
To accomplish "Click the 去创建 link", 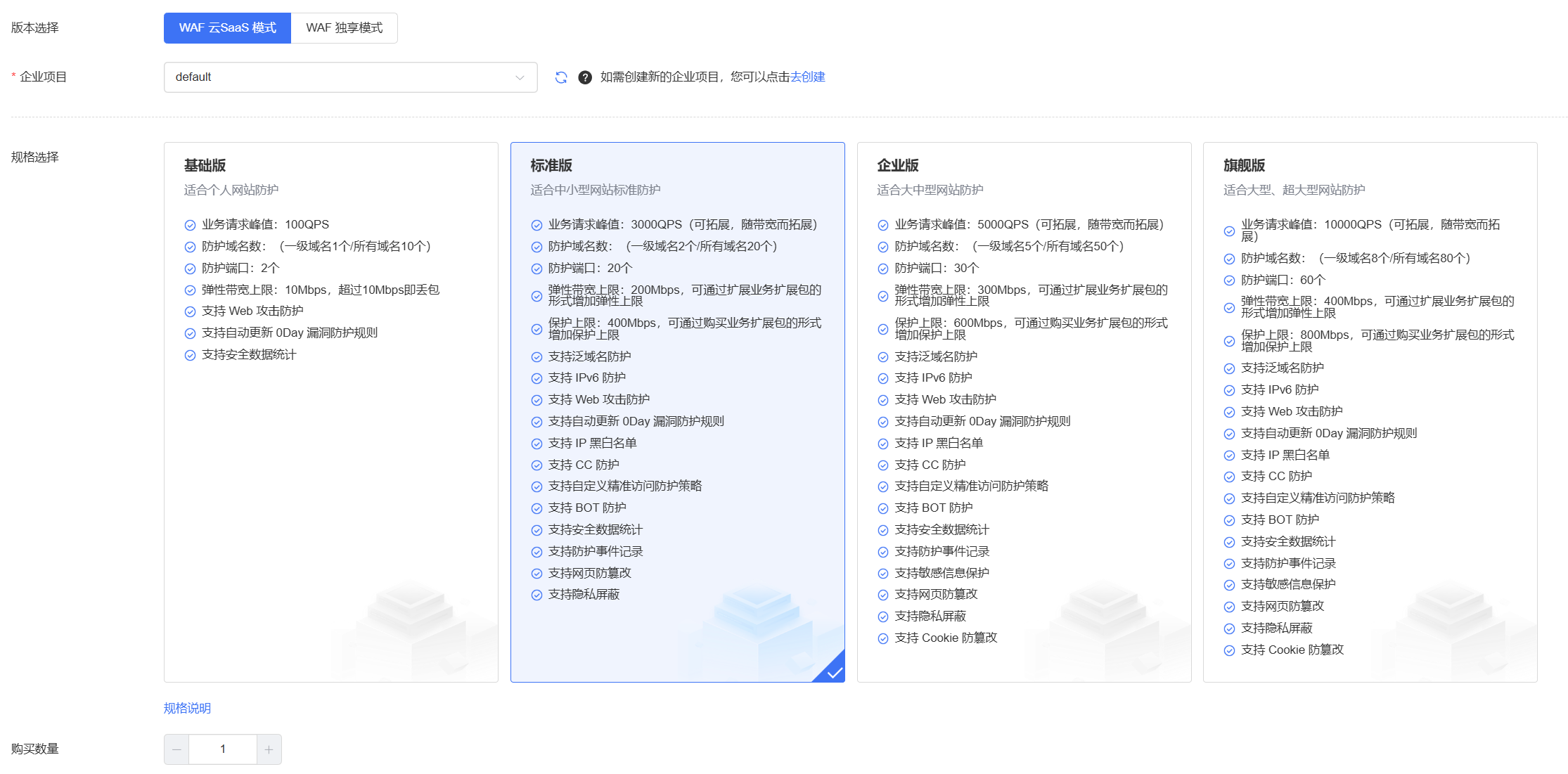I will 807,77.
